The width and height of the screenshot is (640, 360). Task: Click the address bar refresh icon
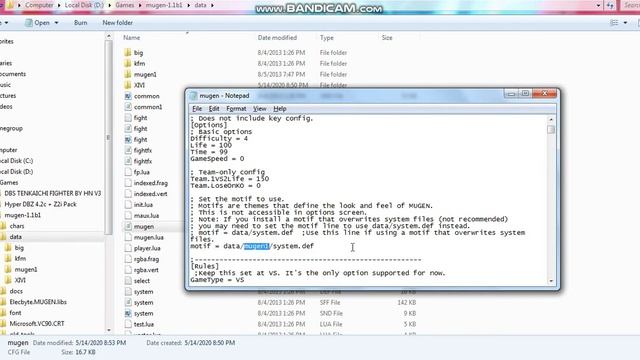(610, 5)
